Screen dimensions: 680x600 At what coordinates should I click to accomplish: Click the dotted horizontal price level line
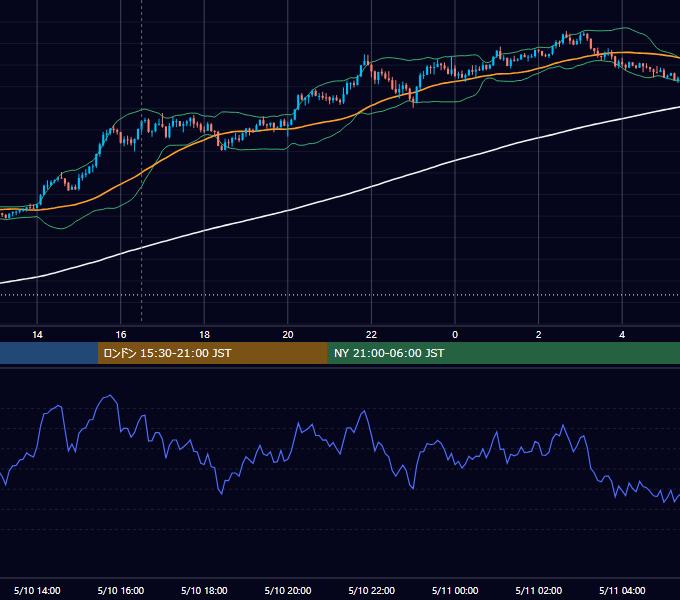click(x=340, y=295)
